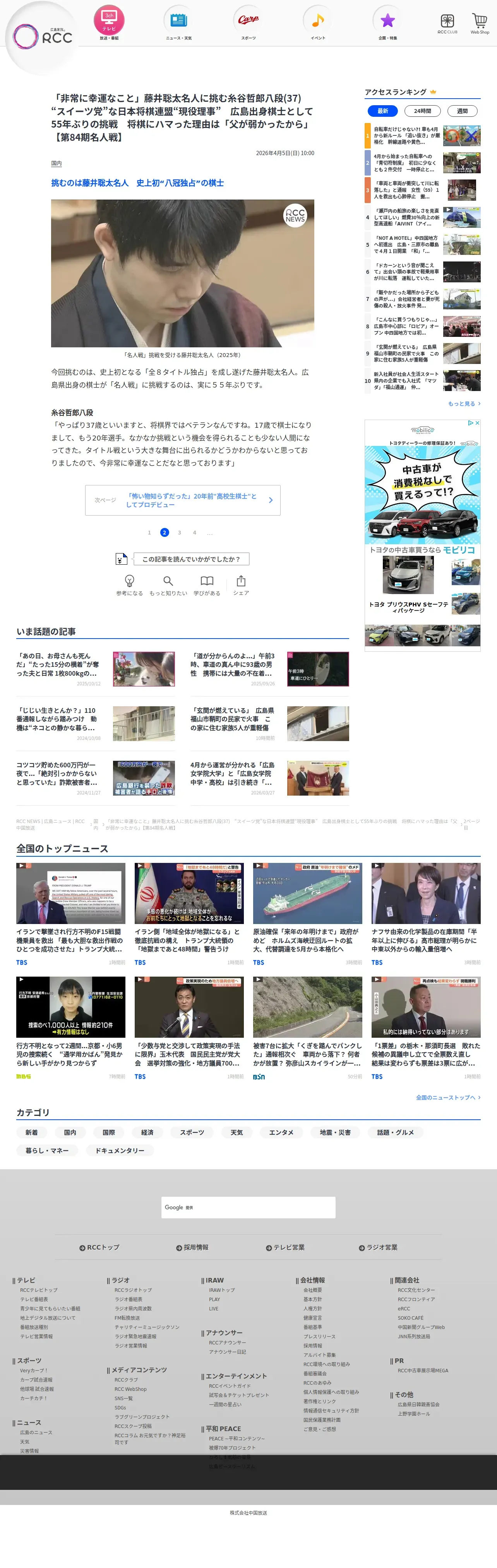The width and height of the screenshot is (497, 1568).
Task: Select the ドキュメンタリー category chip
Action: [x=120, y=1150]
